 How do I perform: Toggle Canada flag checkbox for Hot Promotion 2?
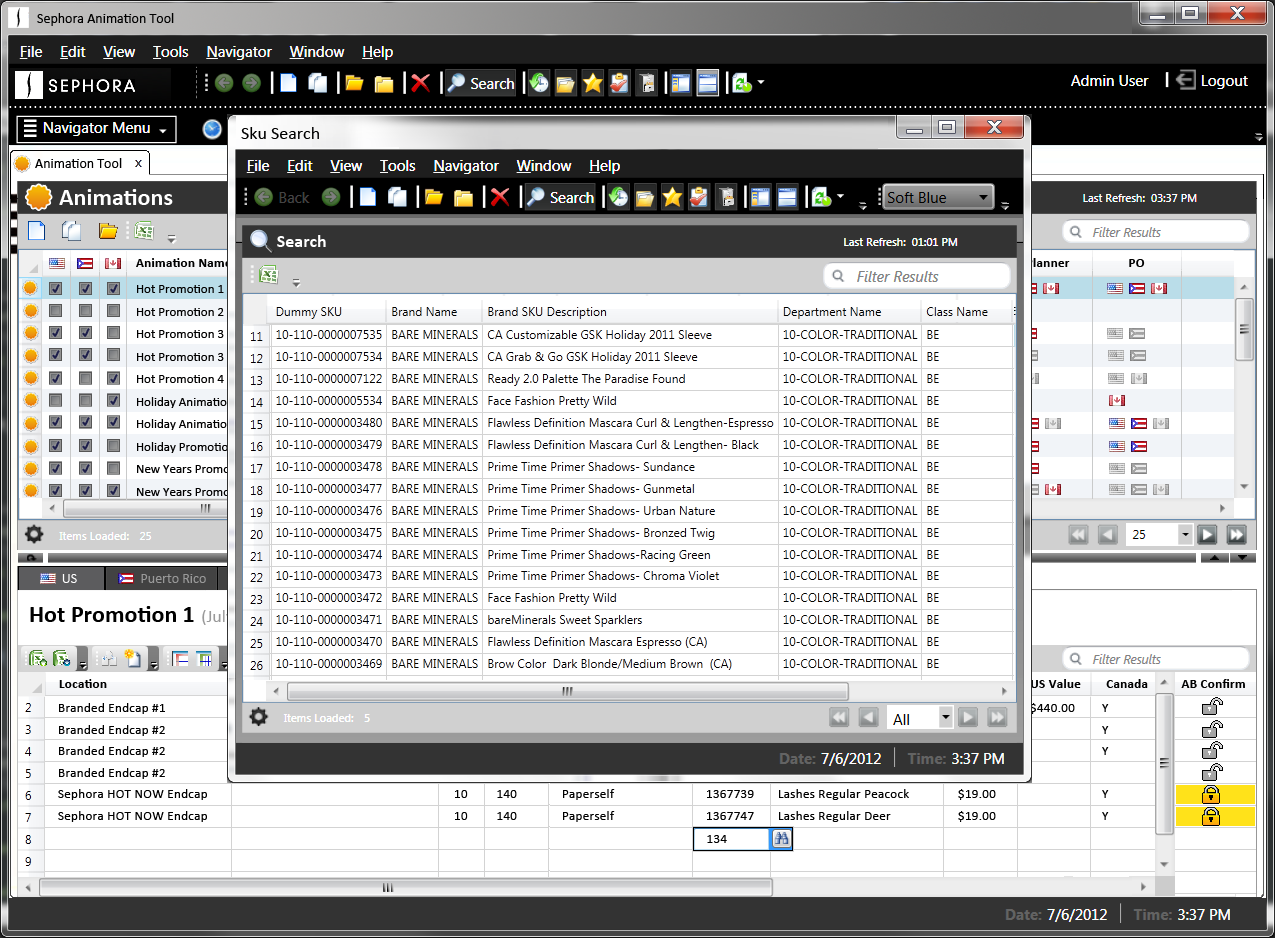pos(113,311)
